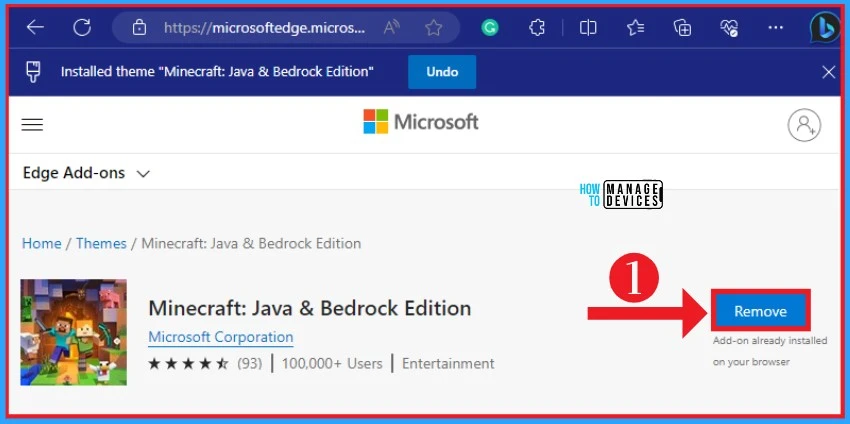Open the (93) reviews count
The width and height of the screenshot is (850, 424).
(249, 363)
